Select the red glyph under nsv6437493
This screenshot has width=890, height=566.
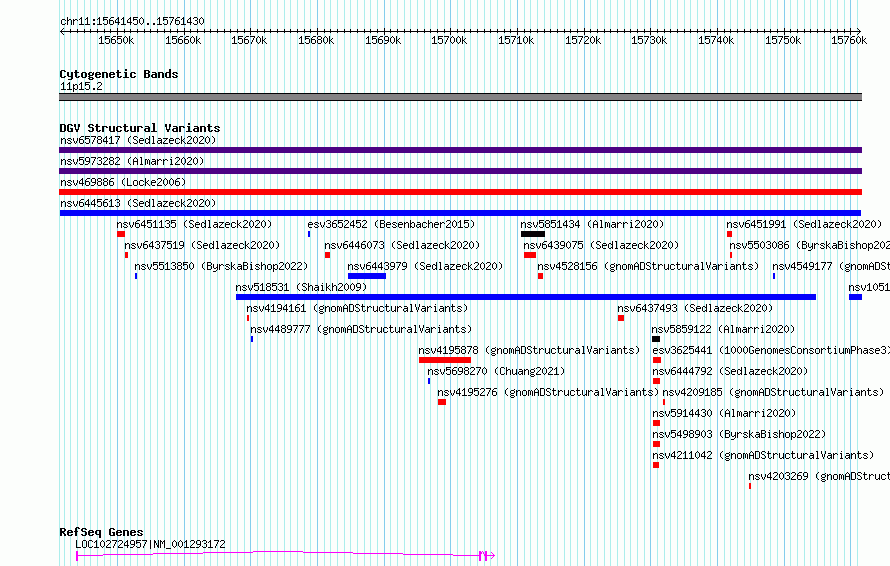point(621,318)
